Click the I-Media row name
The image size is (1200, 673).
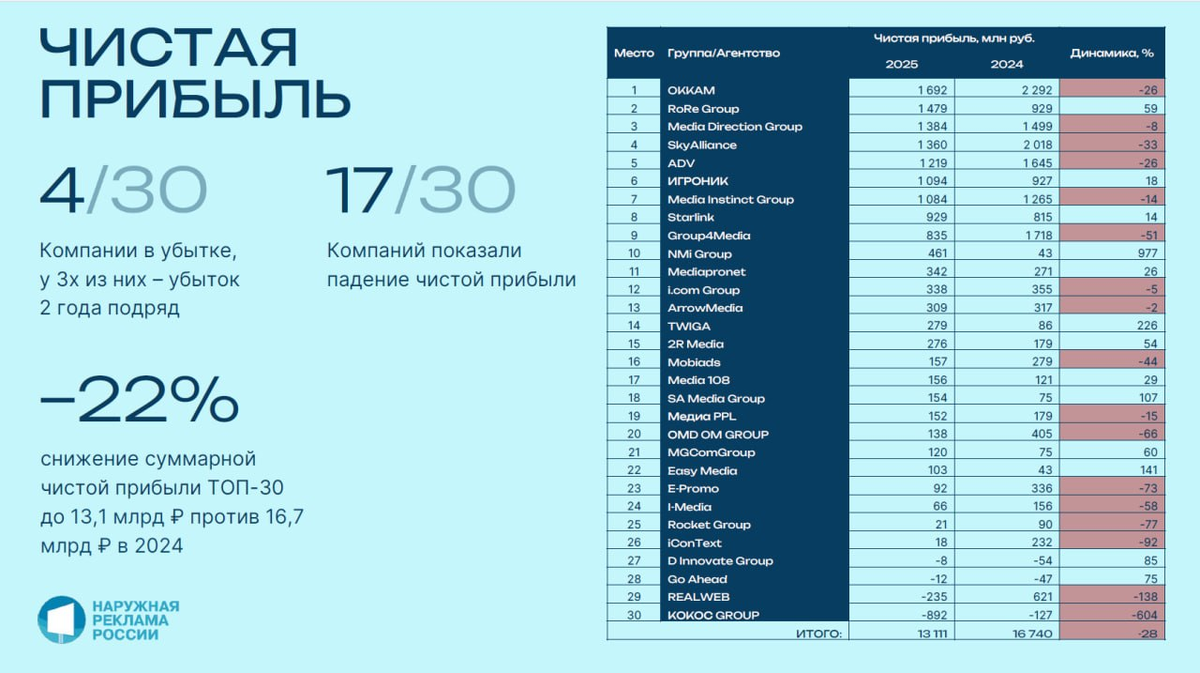[x=688, y=506]
